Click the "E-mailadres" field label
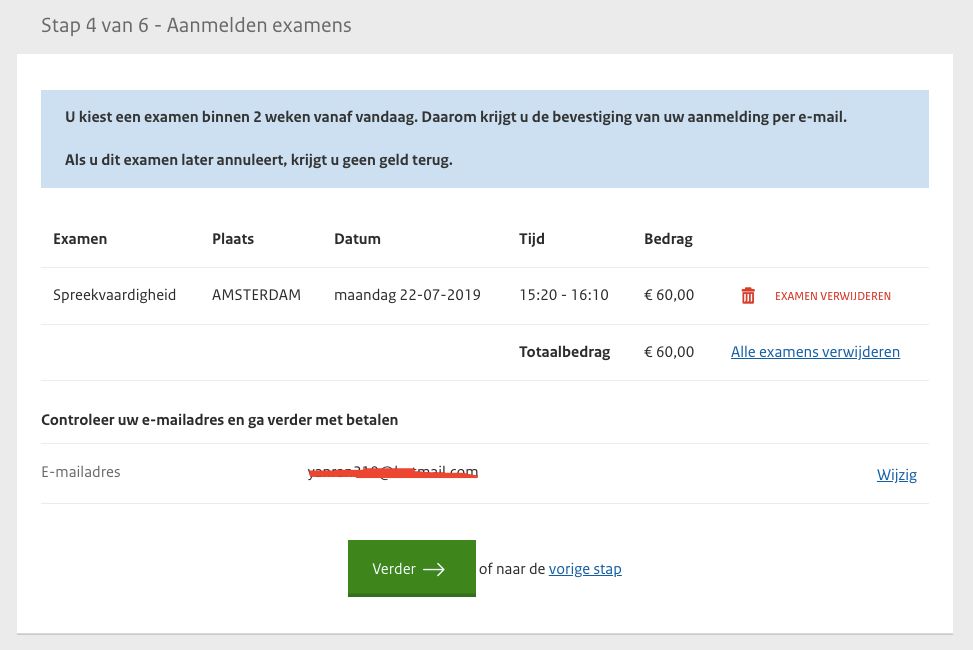Viewport: 973px width, 650px height. click(x=81, y=472)
